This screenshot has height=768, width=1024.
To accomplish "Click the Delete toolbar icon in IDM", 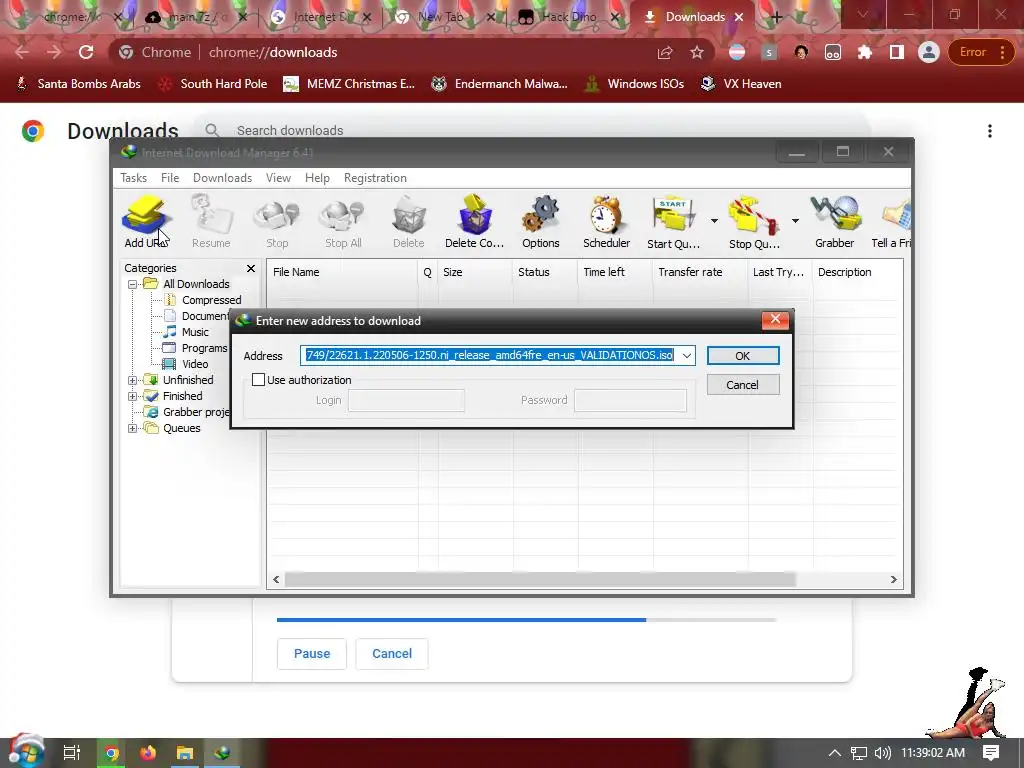I will [408, 221].
